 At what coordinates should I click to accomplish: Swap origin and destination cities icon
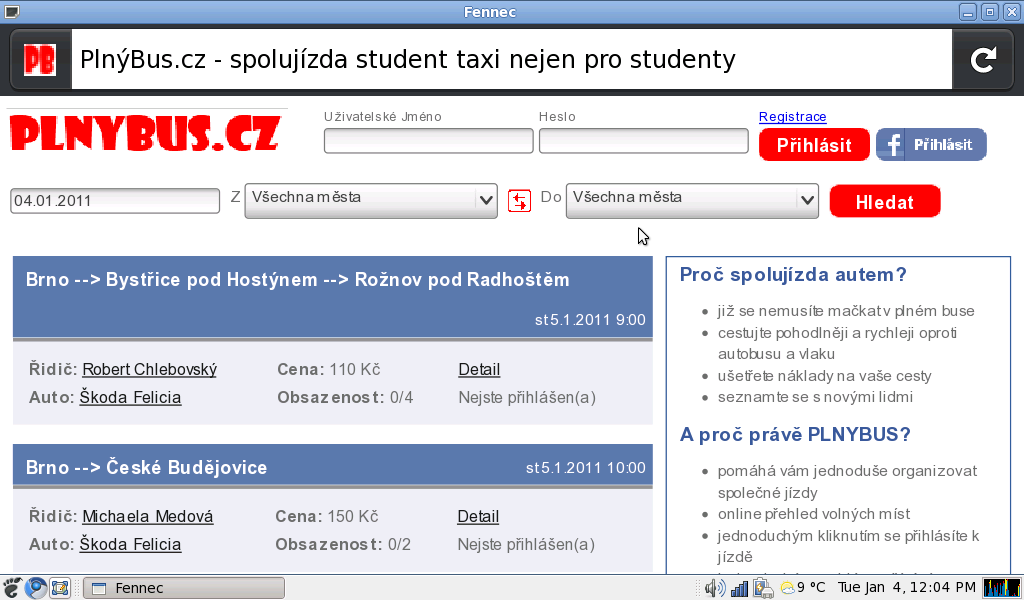point(519,200)
